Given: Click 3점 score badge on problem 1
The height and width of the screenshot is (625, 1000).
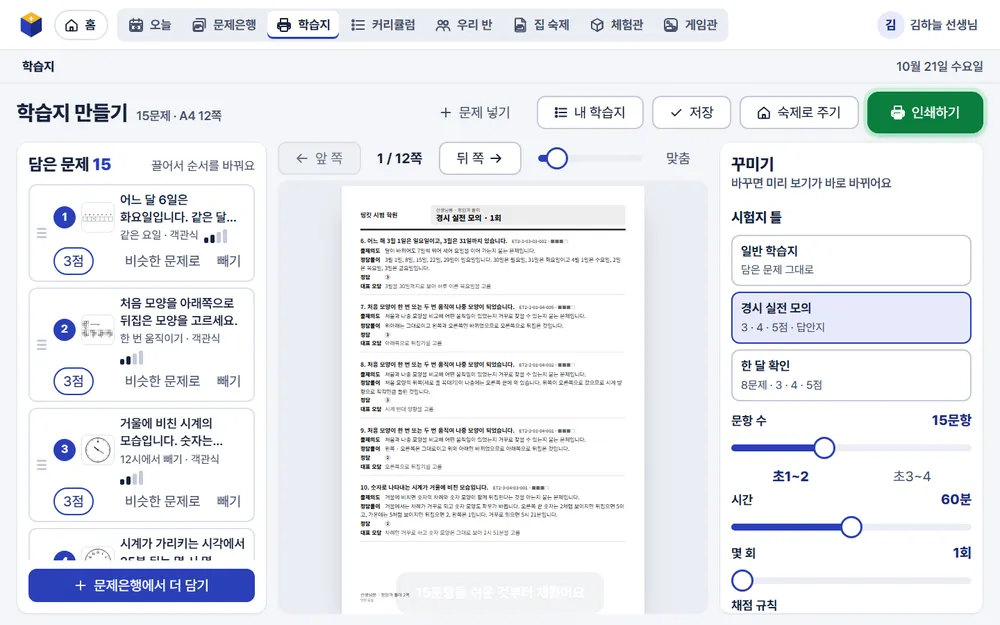Looking at the screenshot, I should (x=73, y=261).
